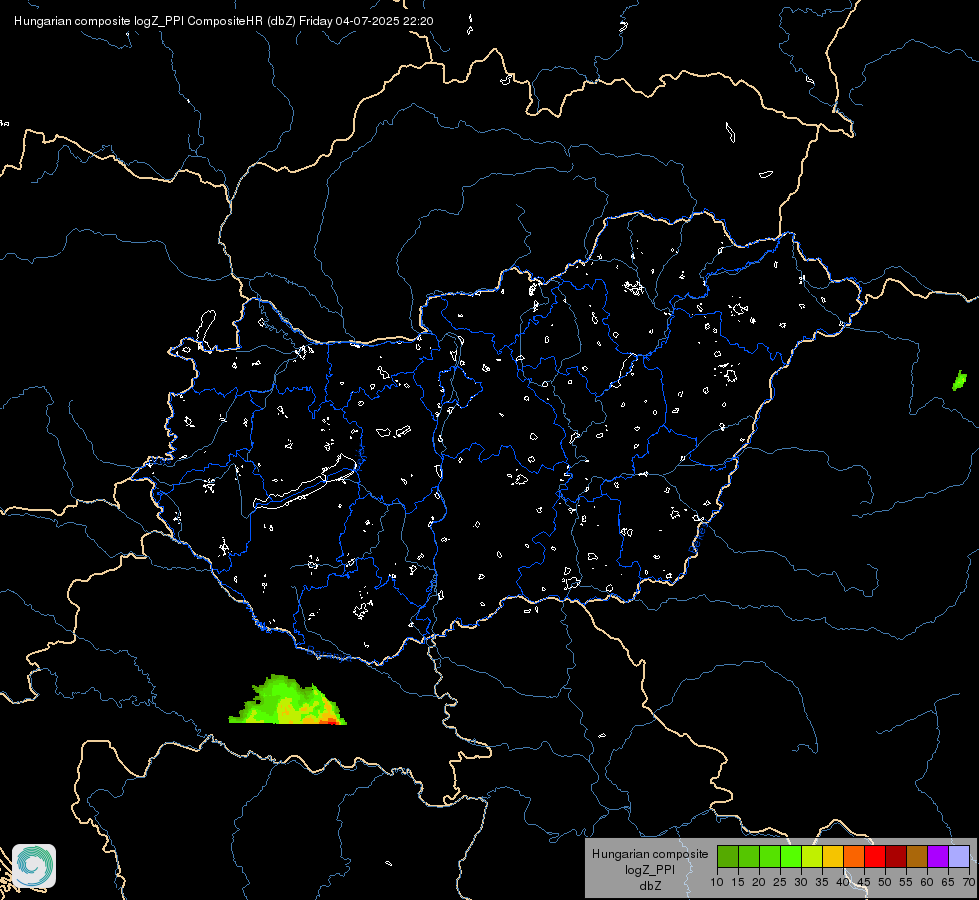This screenshot has height=900, width=979.
Task: Select the 55–60 dBZ brown swatch
Action: [917, 856]
